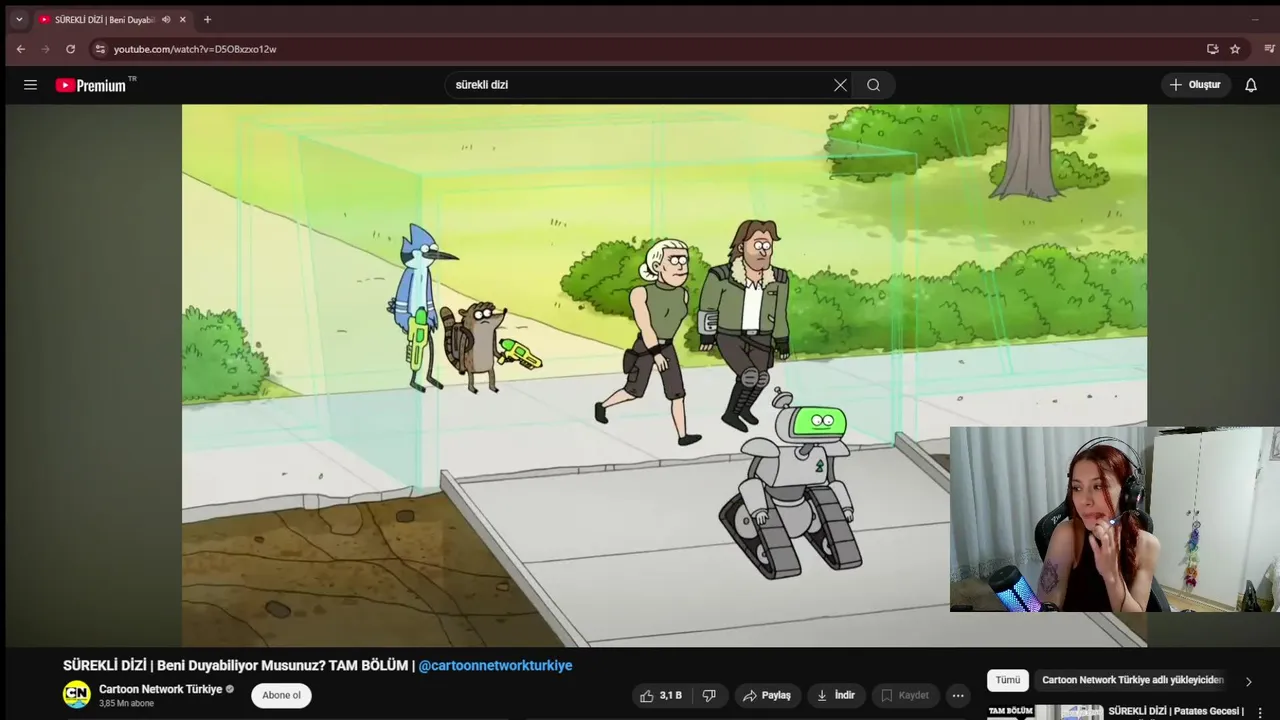Open the tab search dropdown arrow
The height and width of the screenshot is (720, 1280).
point(19,19)
